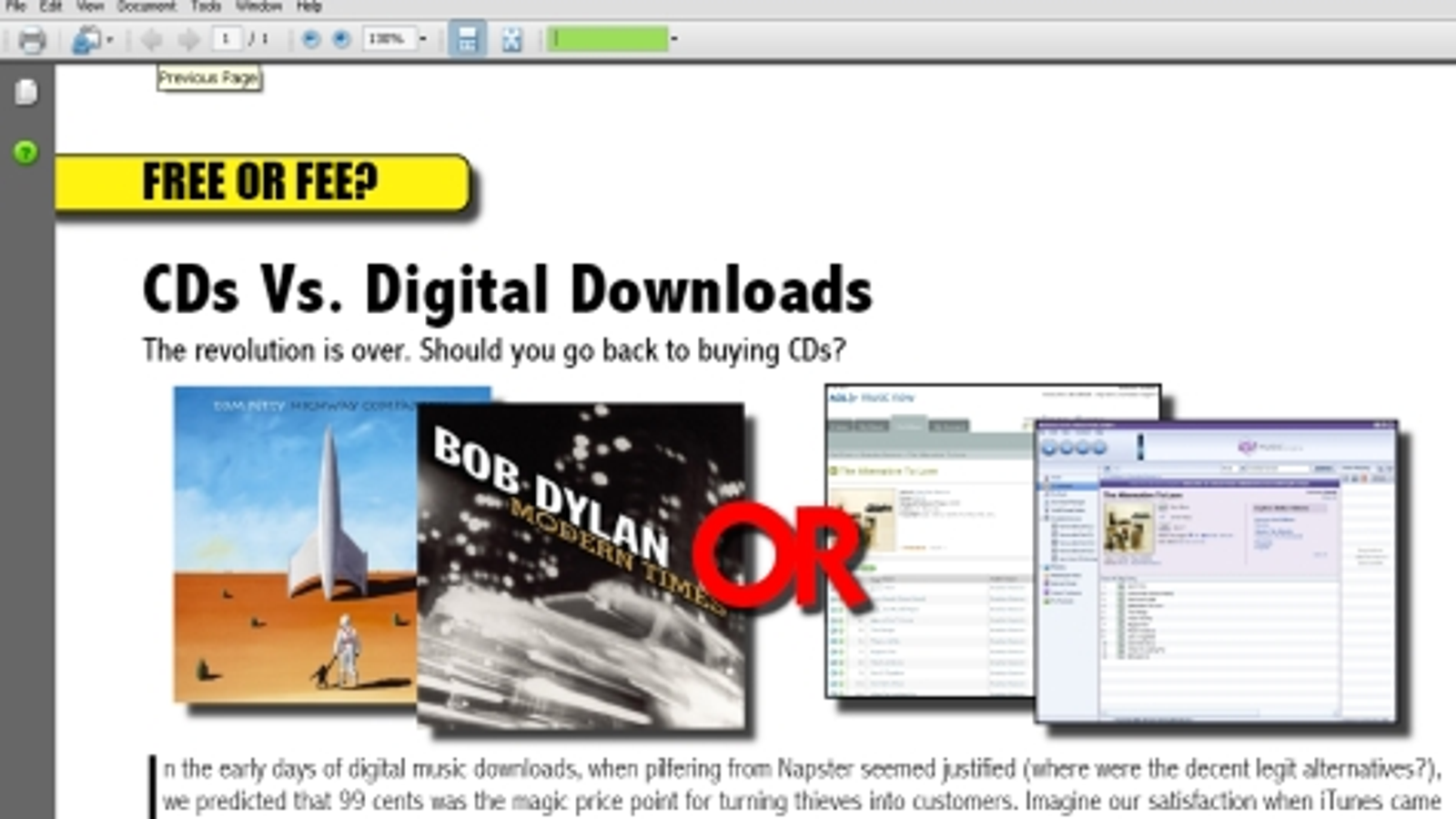
Task: Open the Help menu
Action: [309, 5]
